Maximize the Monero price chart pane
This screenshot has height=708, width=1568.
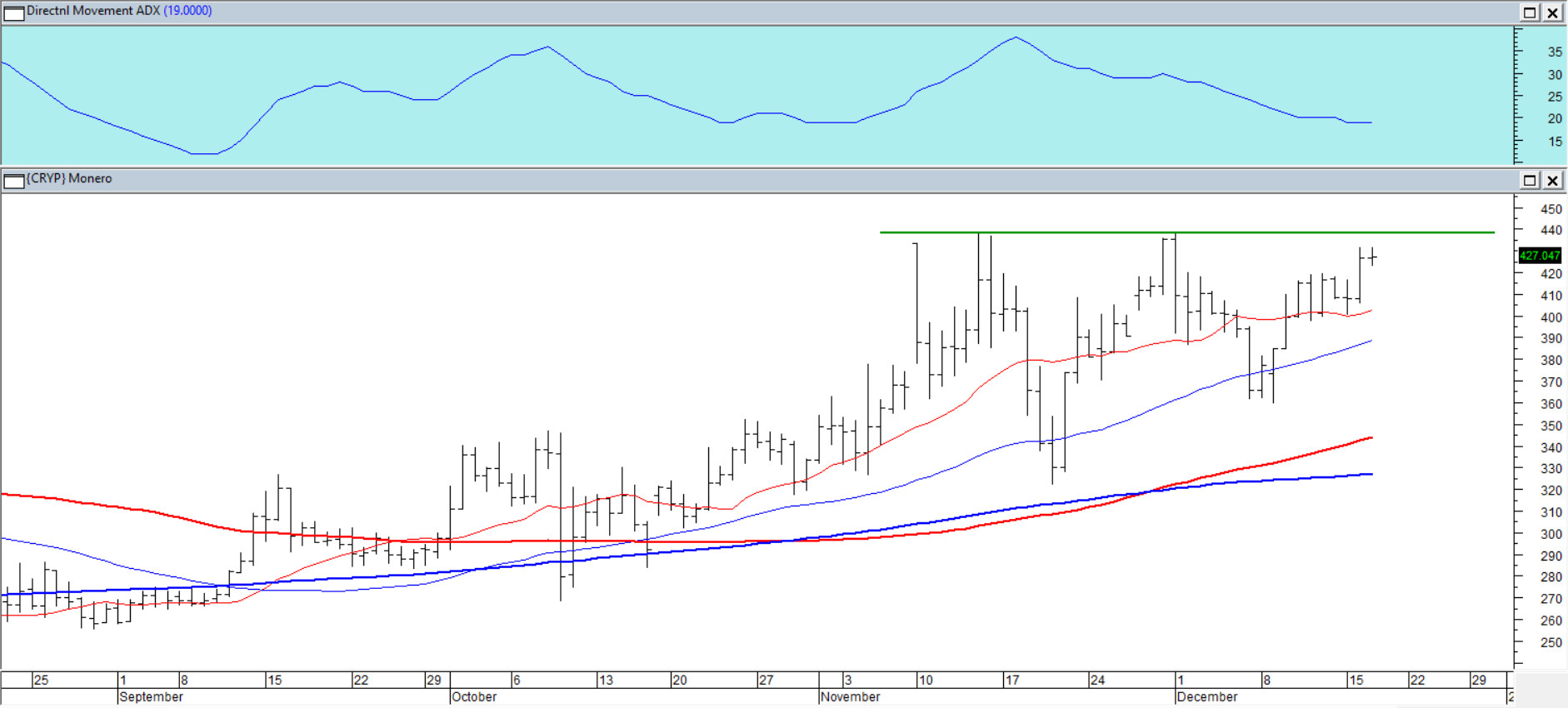[x=1530, y=180]
